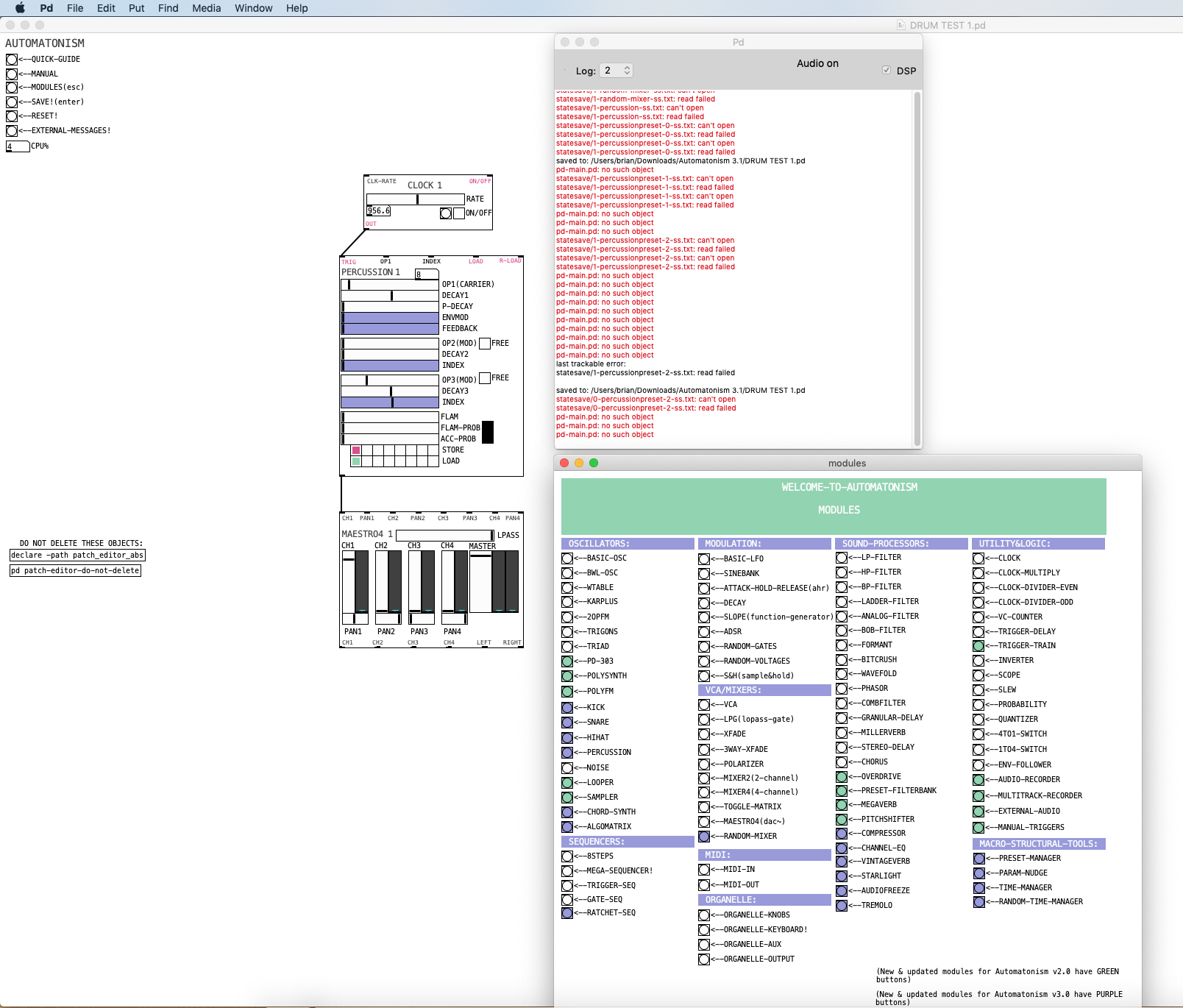The height and width of the screenshot is (1008, 1183).
Task: Open the Media menu
Action: [x=207, y=8]
